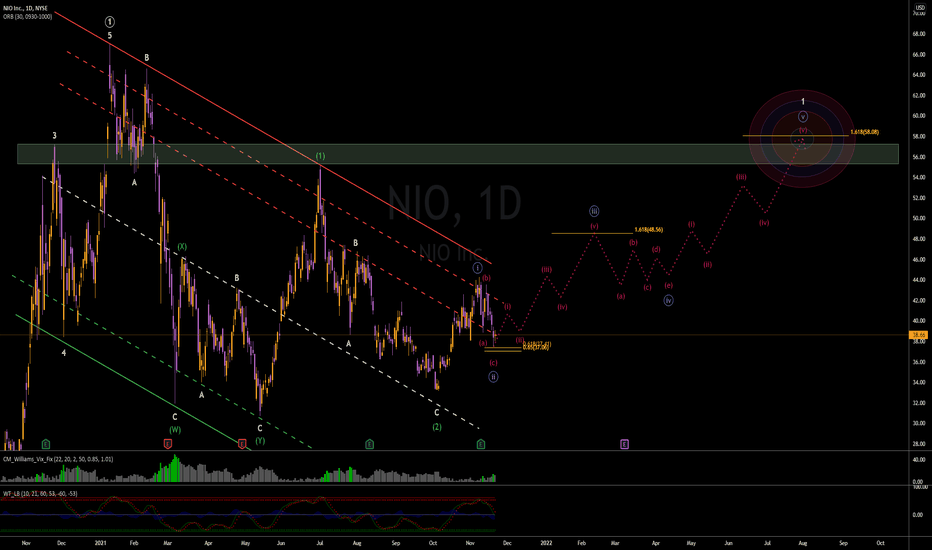Click the orange 38.66 current price tag
The height and width of the screenshot is (550, 932).
point(919,335)
